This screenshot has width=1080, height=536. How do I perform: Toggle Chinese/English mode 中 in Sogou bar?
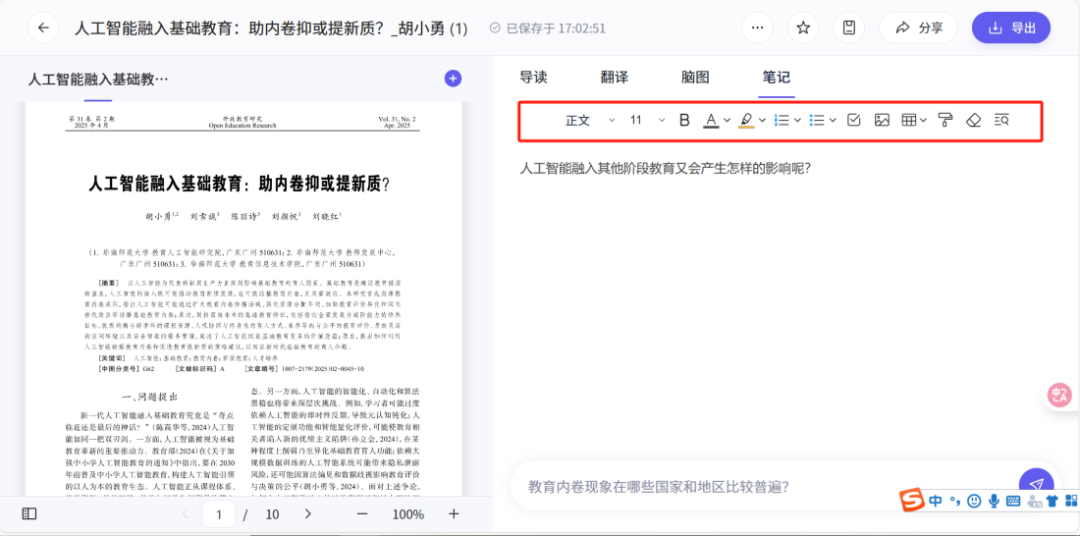[x=935, y=502]
